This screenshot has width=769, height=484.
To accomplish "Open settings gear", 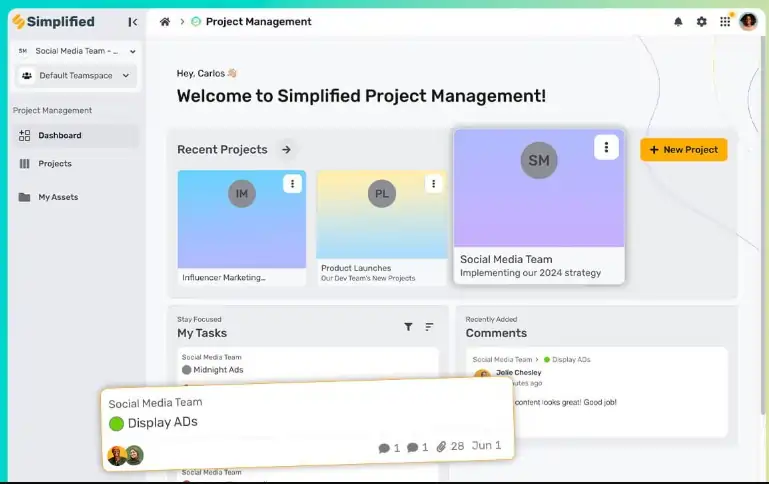I will 701,22.
